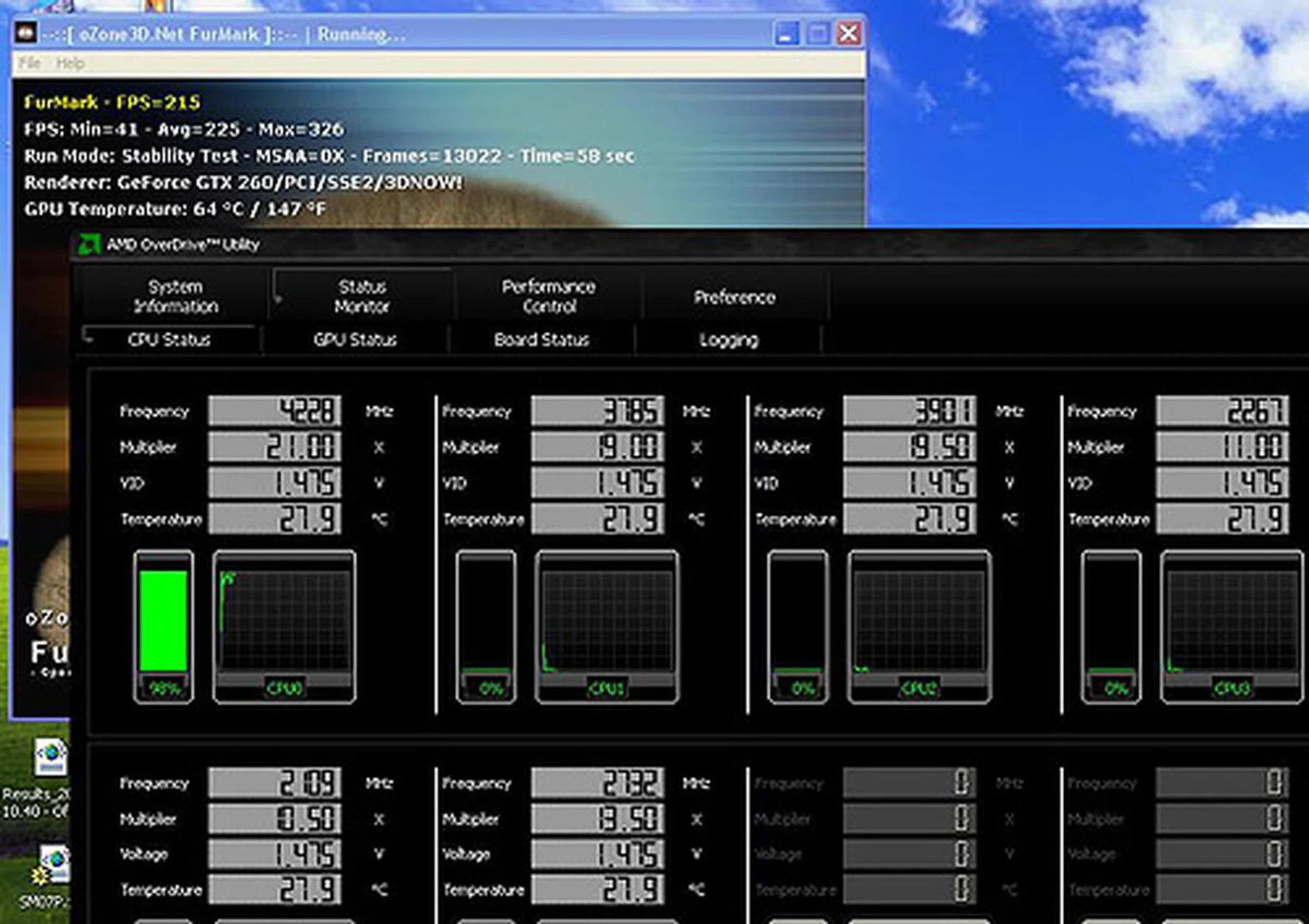
Task: Click the AMD OverDrive logo icon
Action: (x=89, y=244)
